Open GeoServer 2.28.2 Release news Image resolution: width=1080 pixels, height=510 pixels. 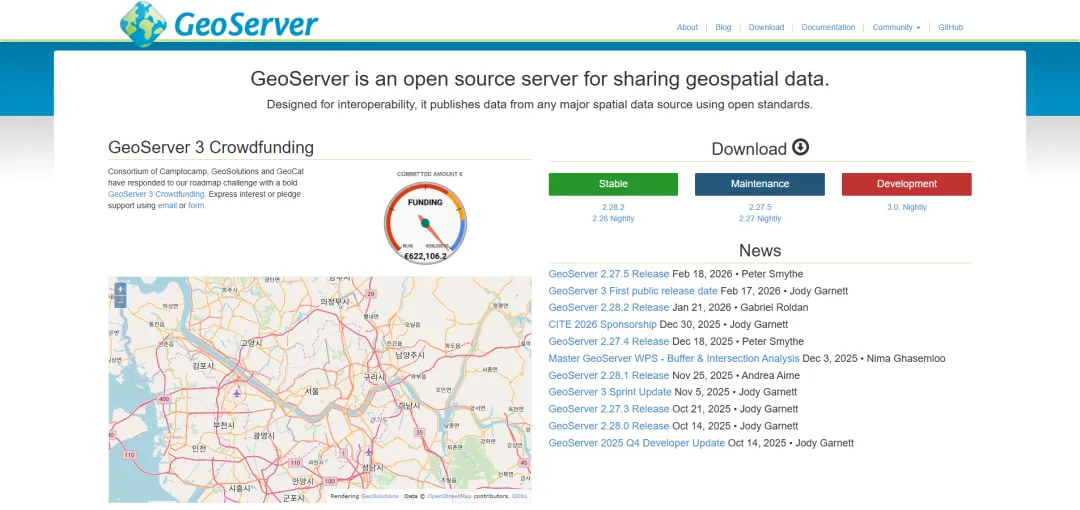click(x=609, y=307)
